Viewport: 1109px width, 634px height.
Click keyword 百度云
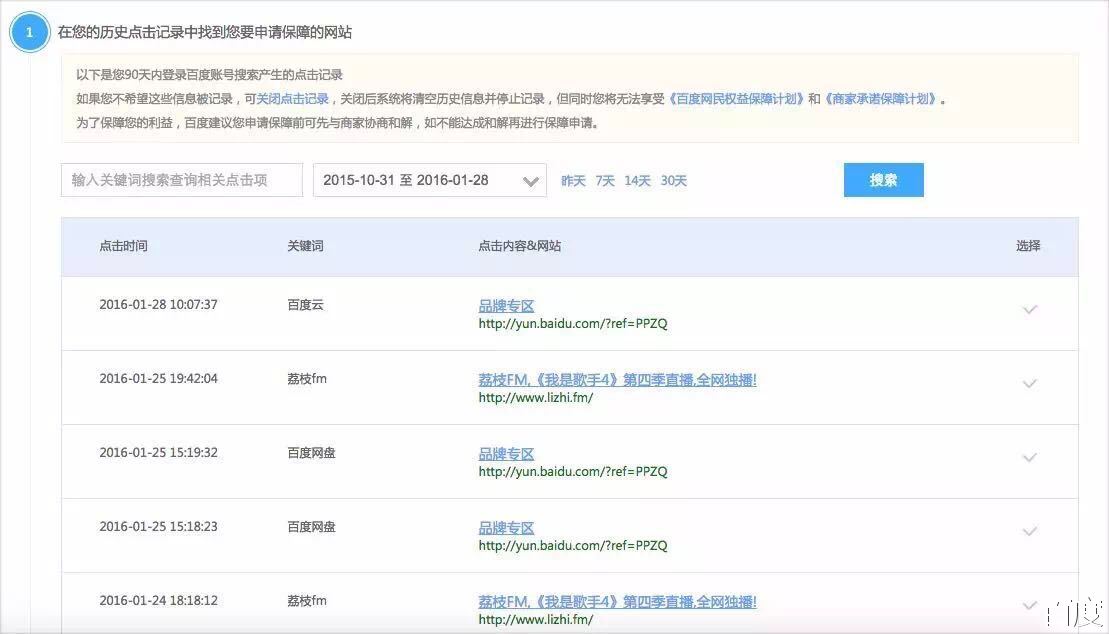[x=306, y=304]
